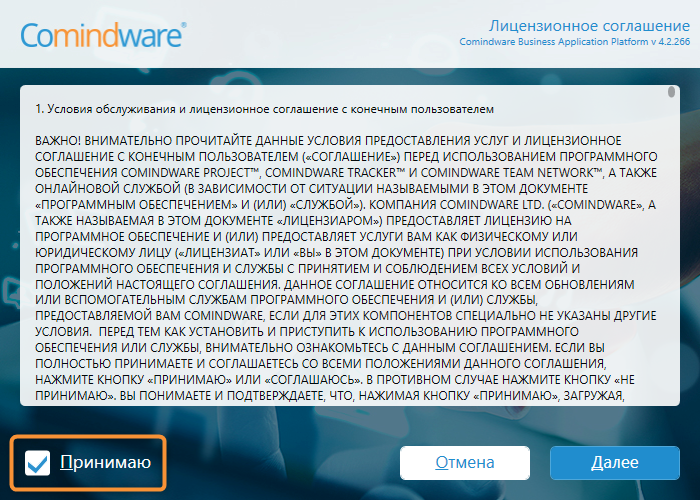Click the Отмена button
Viewport: 700px width, 500px height.
tap(465, 462)
